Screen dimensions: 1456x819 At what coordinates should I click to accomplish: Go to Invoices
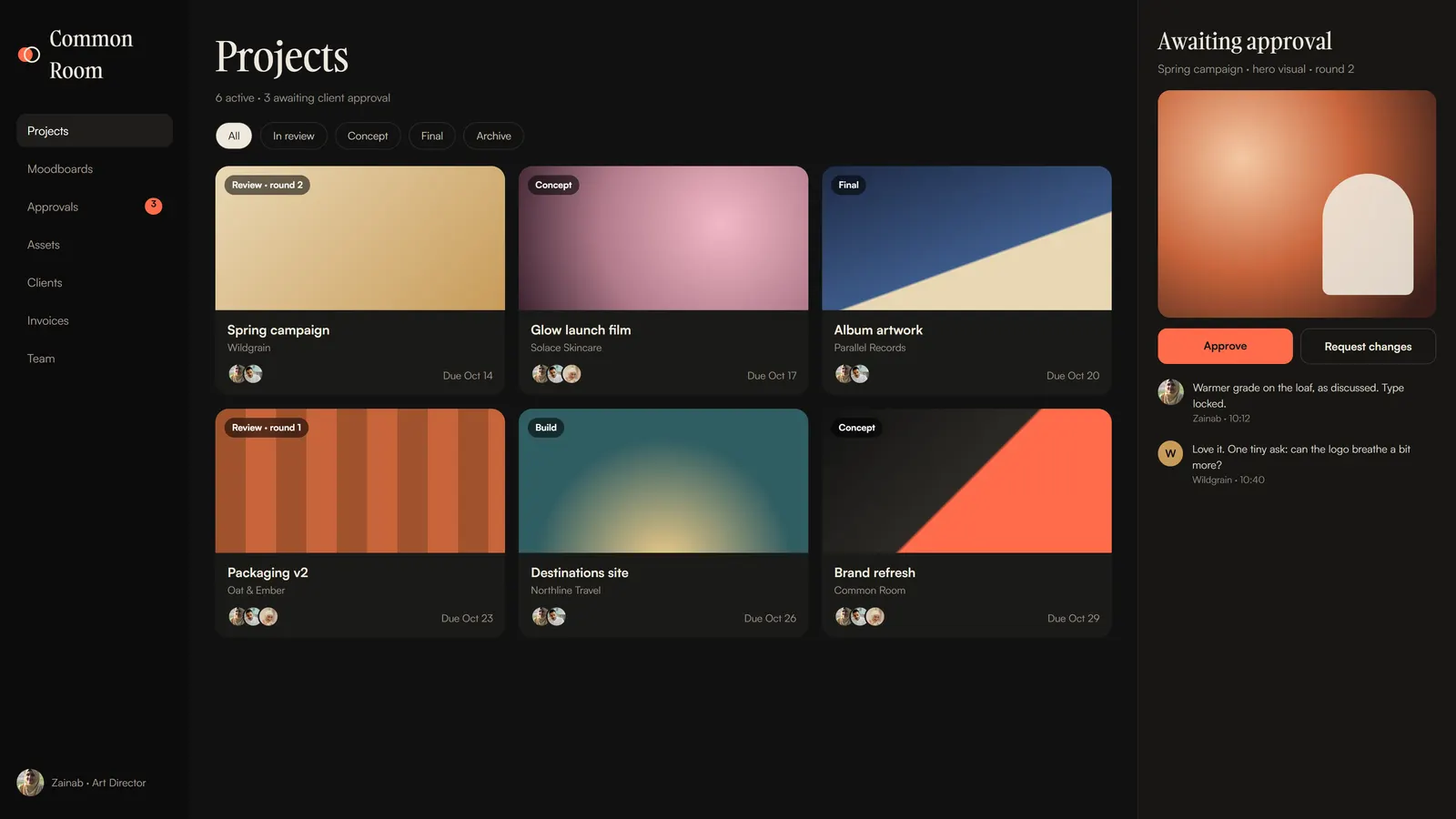[x=95, y=320]
